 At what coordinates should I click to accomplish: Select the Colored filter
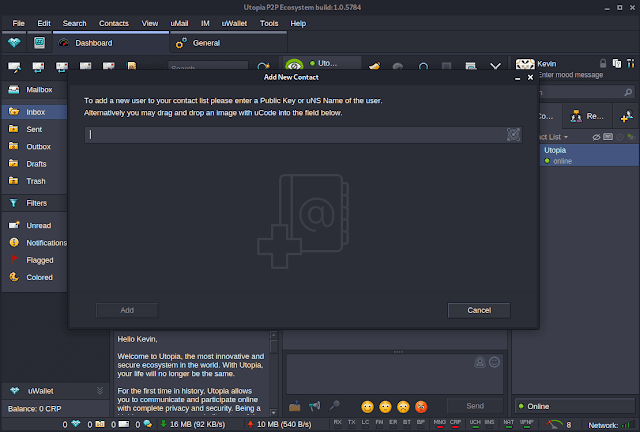pyautogui.click(x=39, y=277)
